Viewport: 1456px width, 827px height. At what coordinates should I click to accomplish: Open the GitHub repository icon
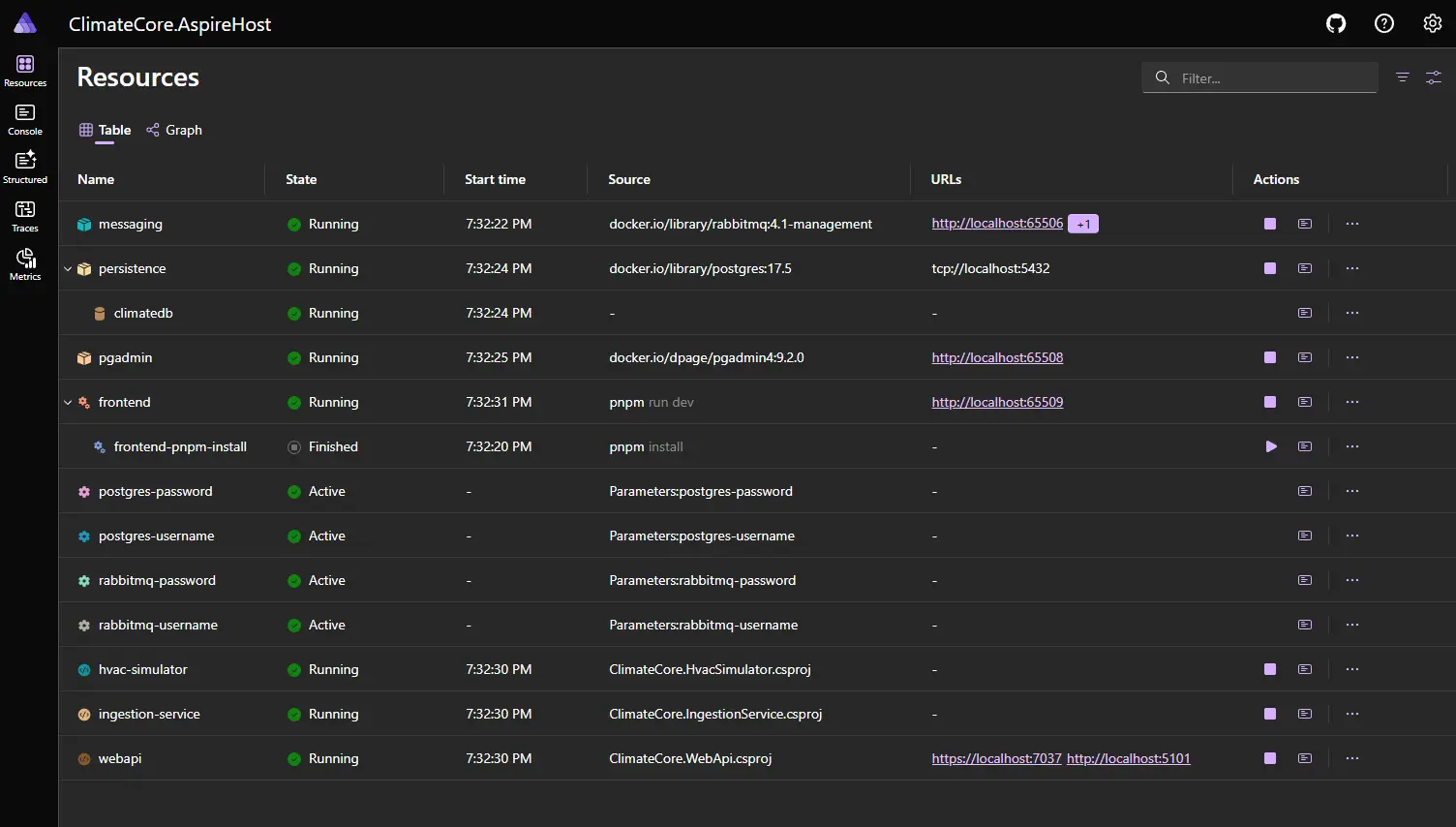1336,24
